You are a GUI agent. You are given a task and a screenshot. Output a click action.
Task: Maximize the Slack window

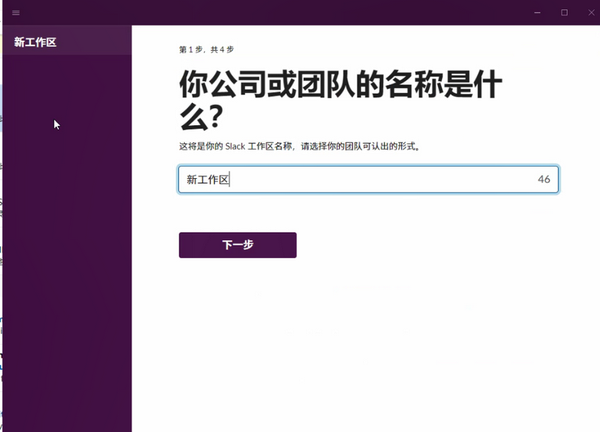pyautogui.click(x=564, y=13)
